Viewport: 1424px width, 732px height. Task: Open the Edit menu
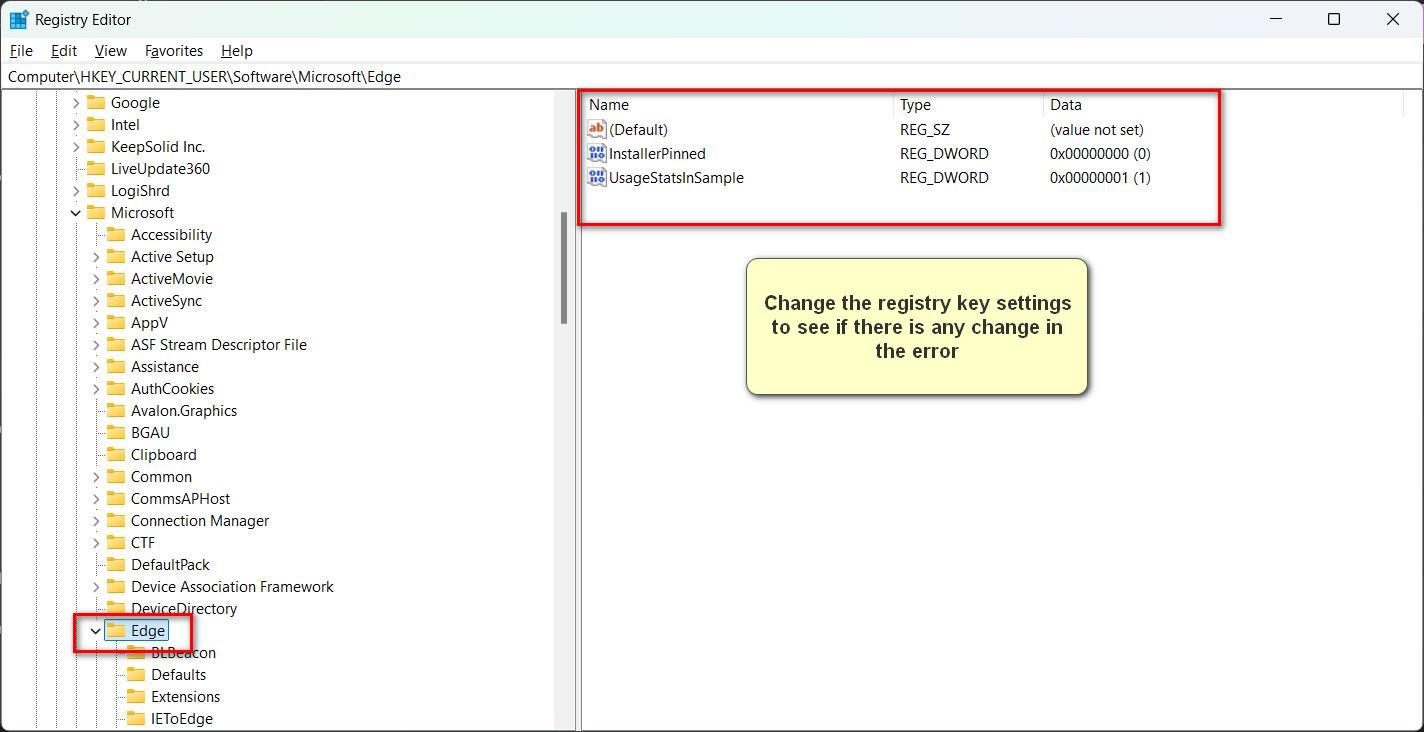tap(63, 50)
